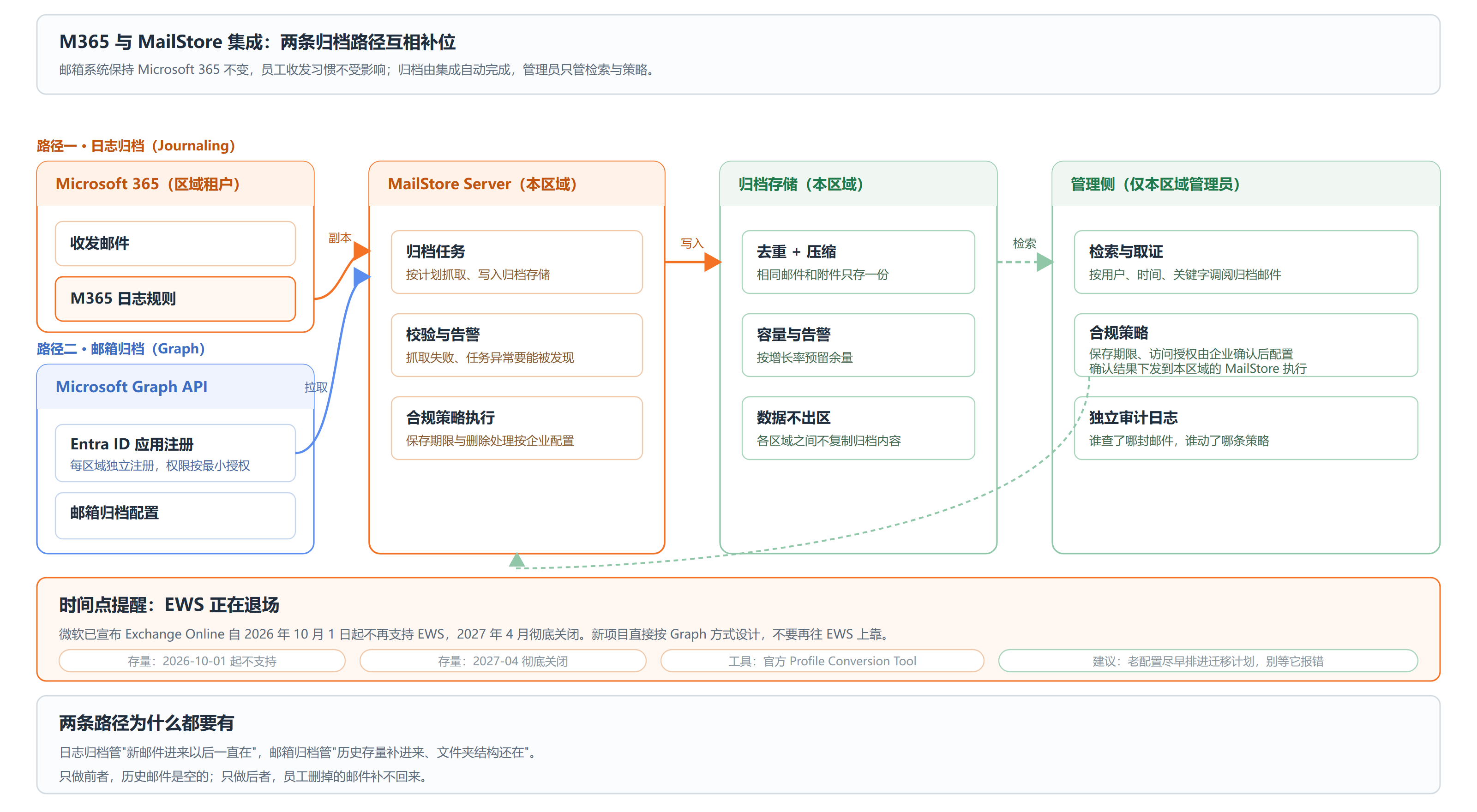Select the 校验与告警 card

pyautogui.click(x=516, y=345)
